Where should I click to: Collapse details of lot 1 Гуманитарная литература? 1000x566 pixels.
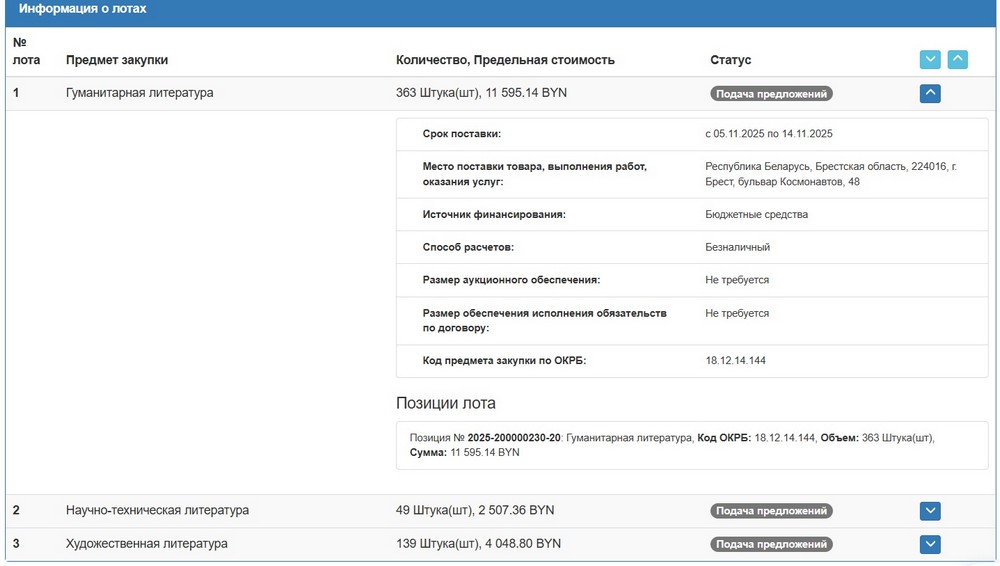(930, 94)
